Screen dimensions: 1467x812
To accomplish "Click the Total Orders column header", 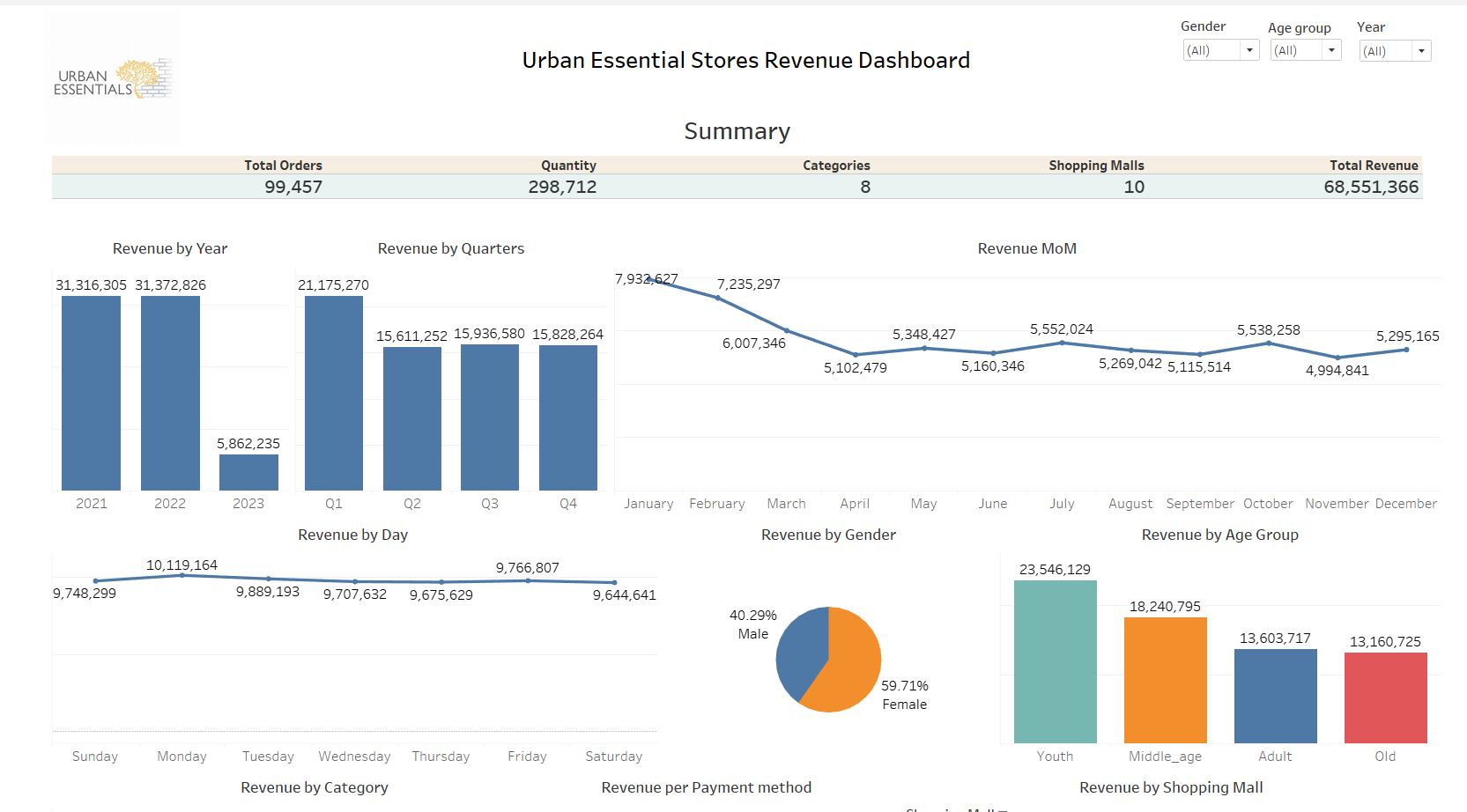I will 284,165.
